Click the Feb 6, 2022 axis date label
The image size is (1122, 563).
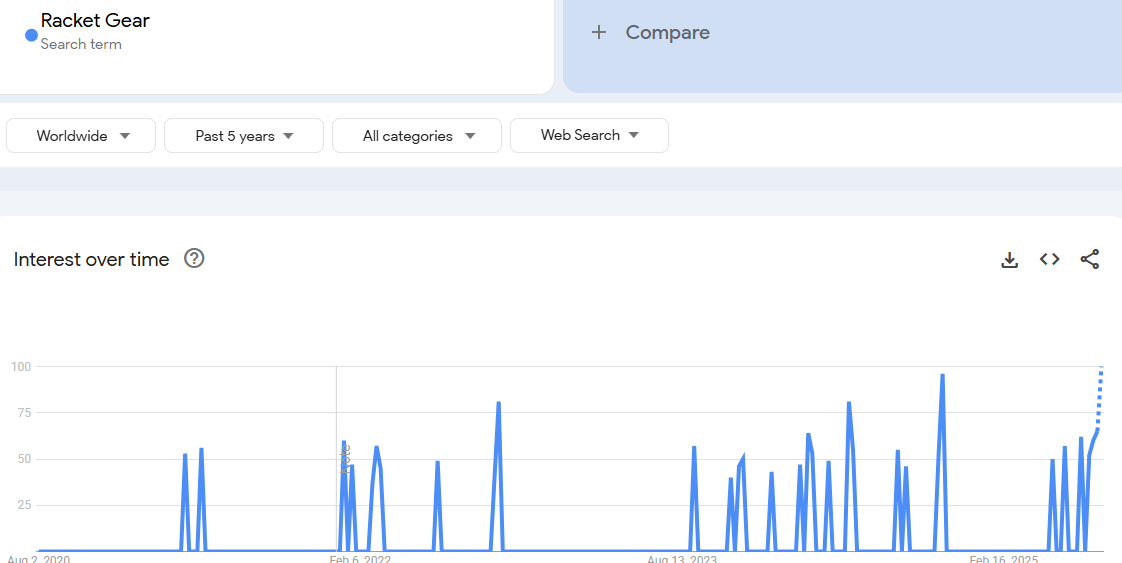pos(360,559)
